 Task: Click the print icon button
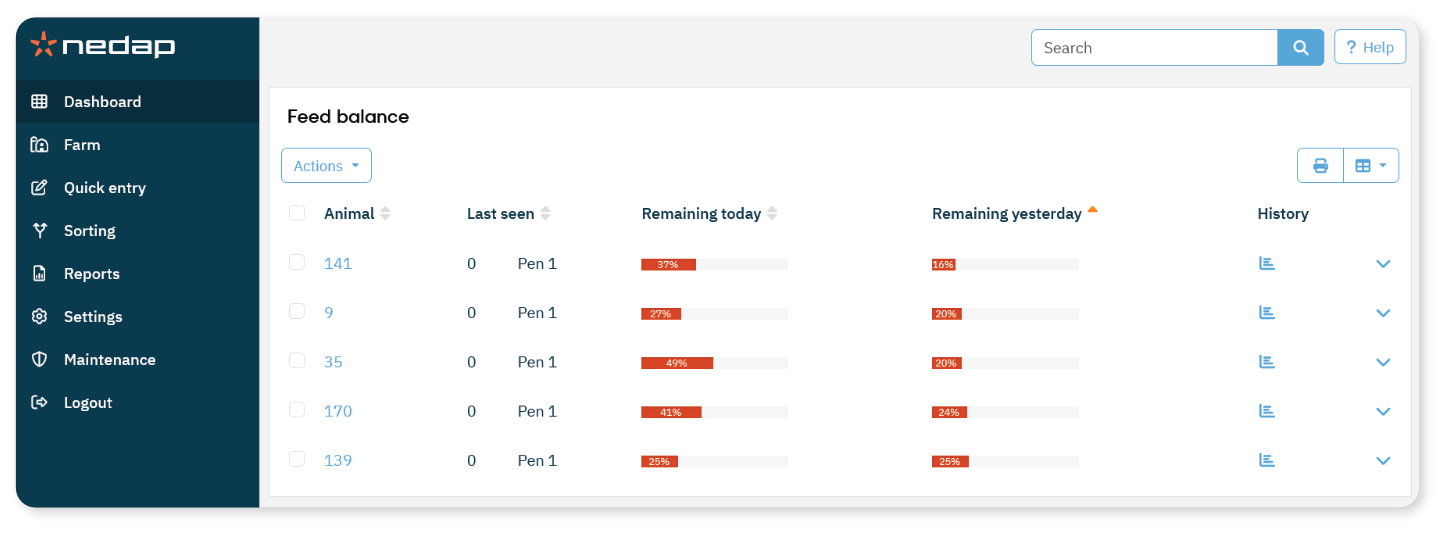pyautogui.click(x=1320, y=166)
